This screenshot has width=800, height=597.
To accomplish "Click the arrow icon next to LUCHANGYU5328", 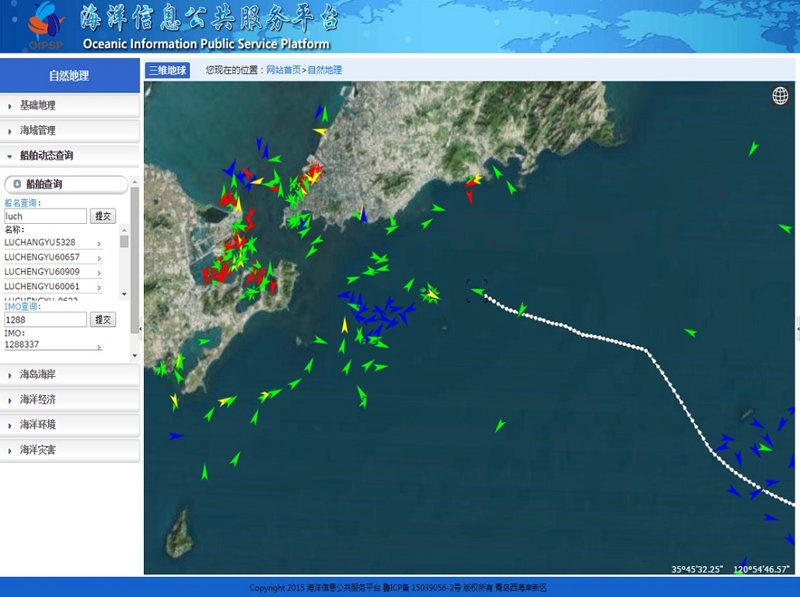I will coord(99,244).
